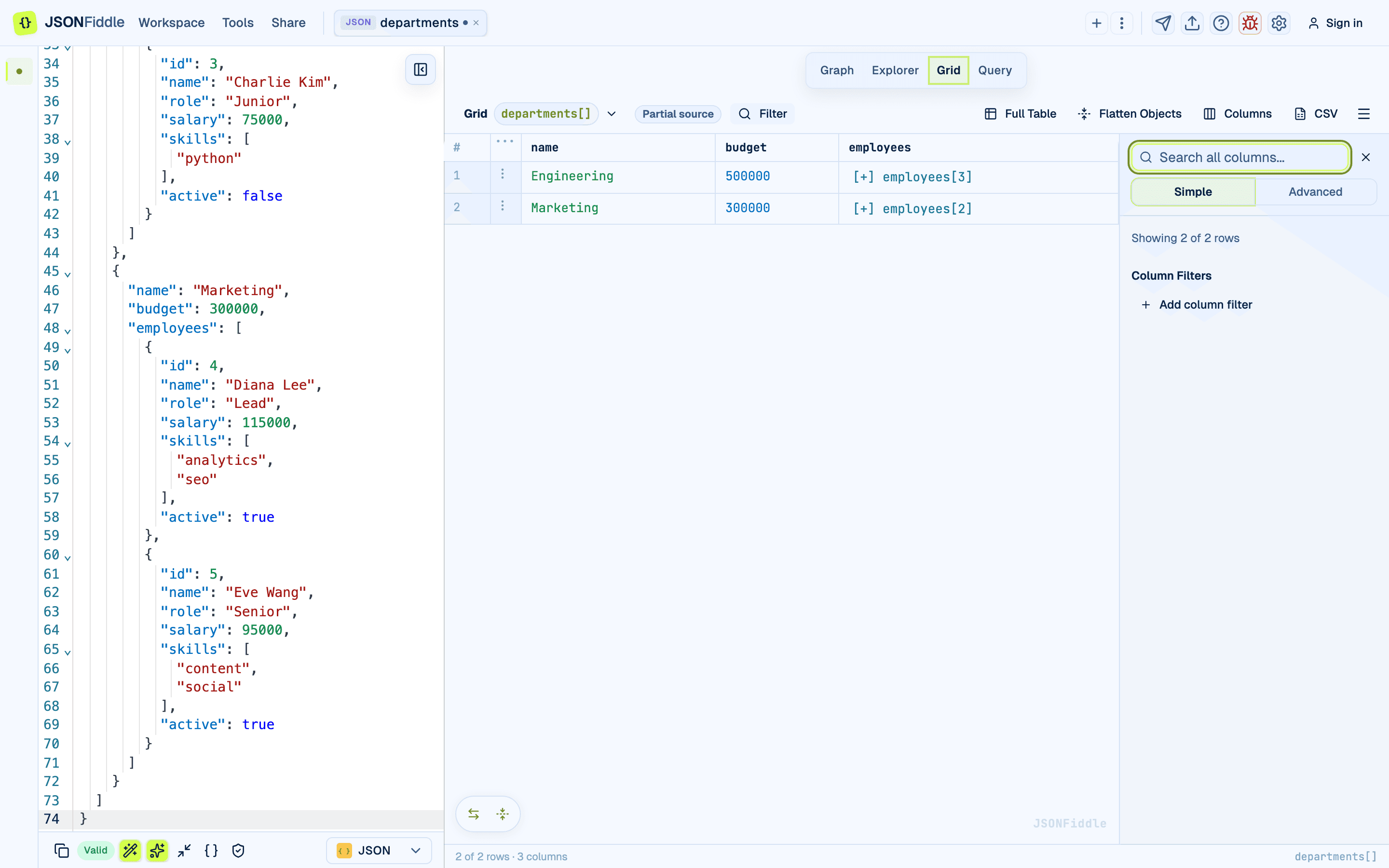
Task: Select the Simple filter mode
Action: pyautogui.click(x=1193, y=192)
